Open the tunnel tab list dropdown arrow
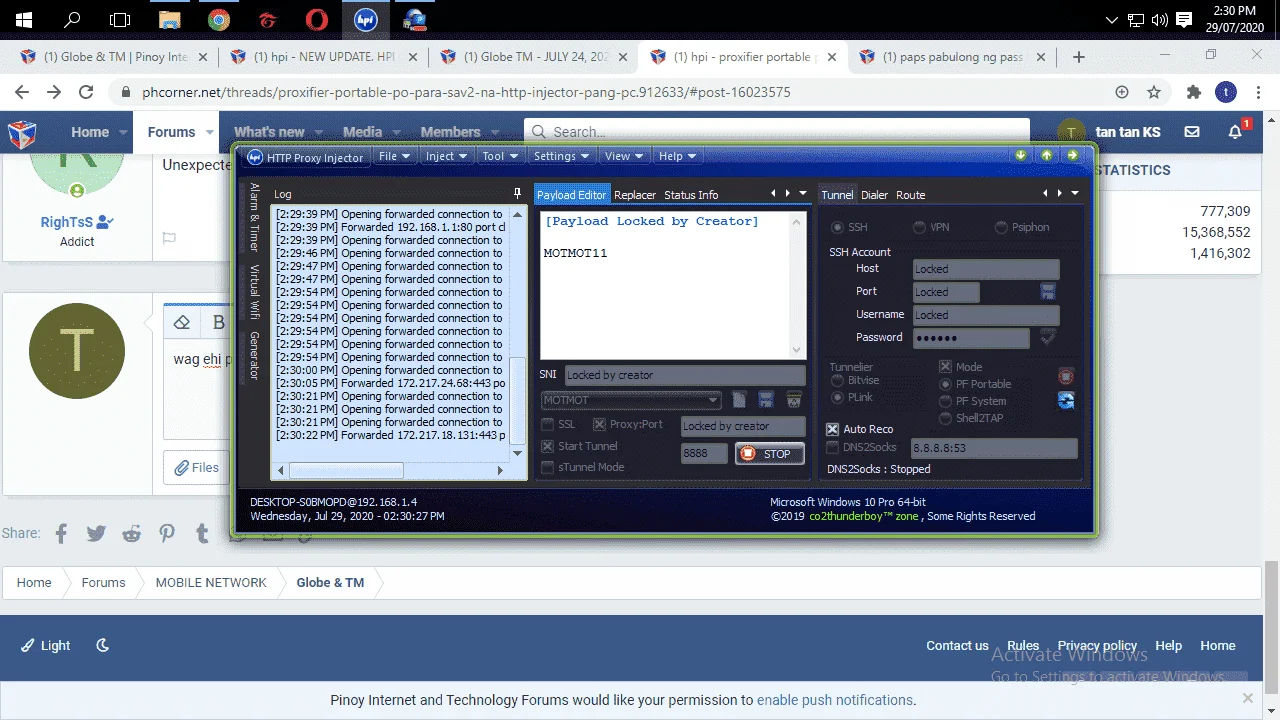The image size is (1280, 720). (1075, 193)
